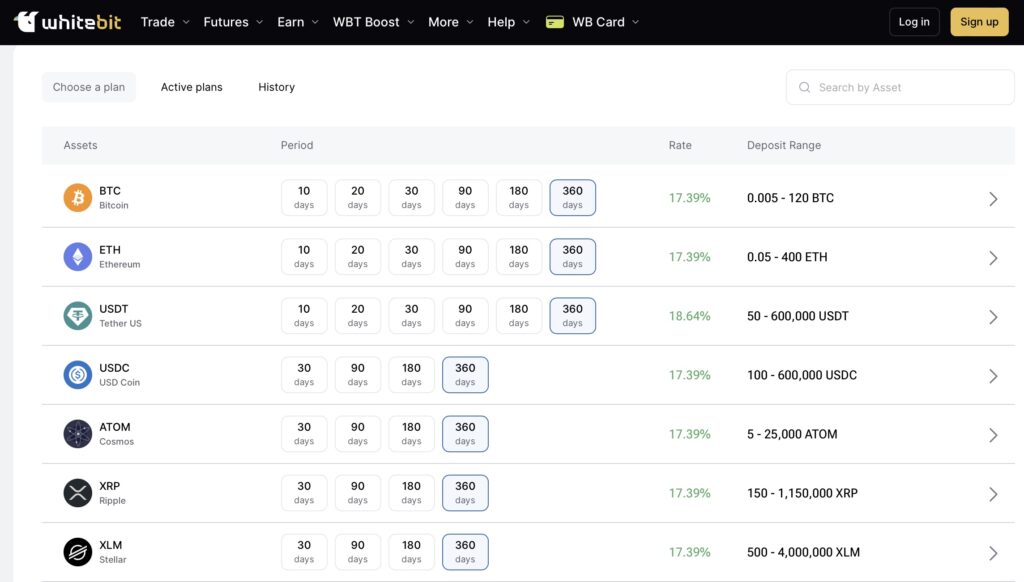
Task: Click the Bitcoin coin icon
Action: pyautogui.click(x=78, y=197)
